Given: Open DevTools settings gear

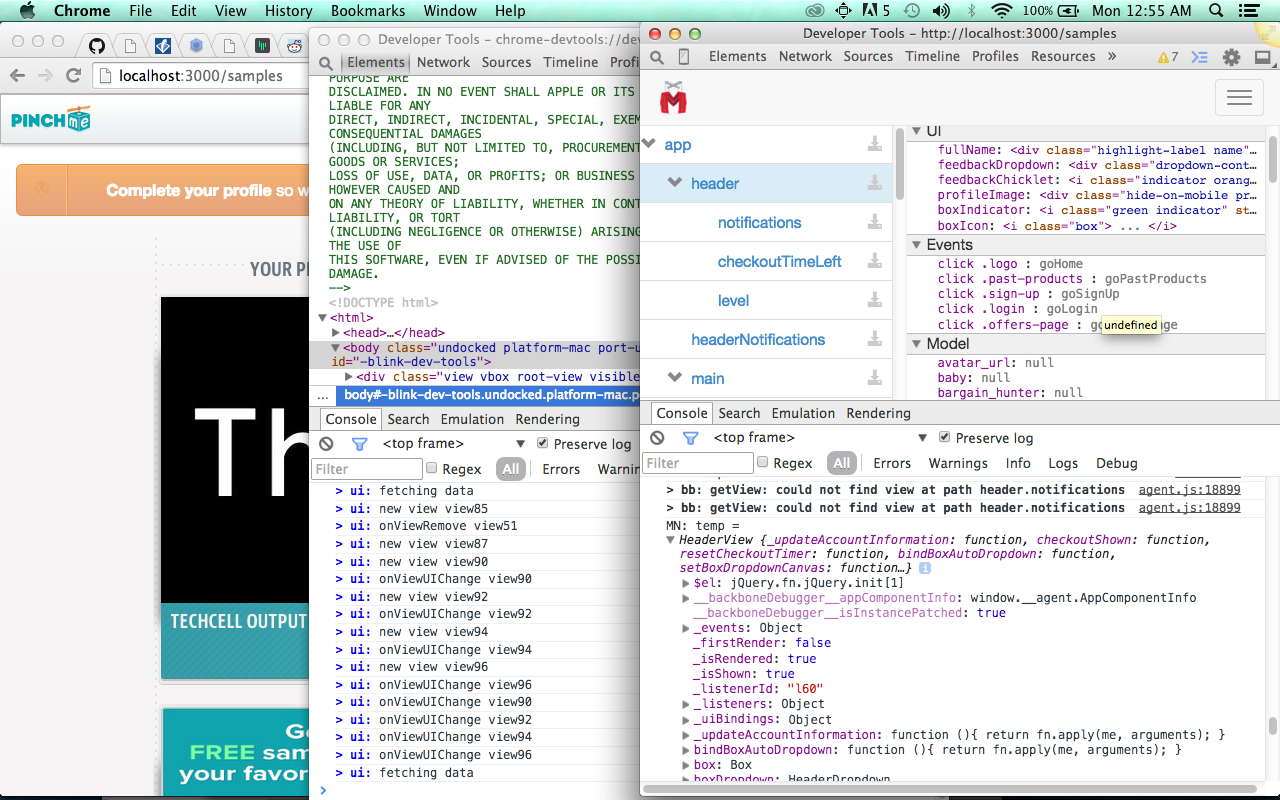Looking at the screenshot, I should [1232, 57].
